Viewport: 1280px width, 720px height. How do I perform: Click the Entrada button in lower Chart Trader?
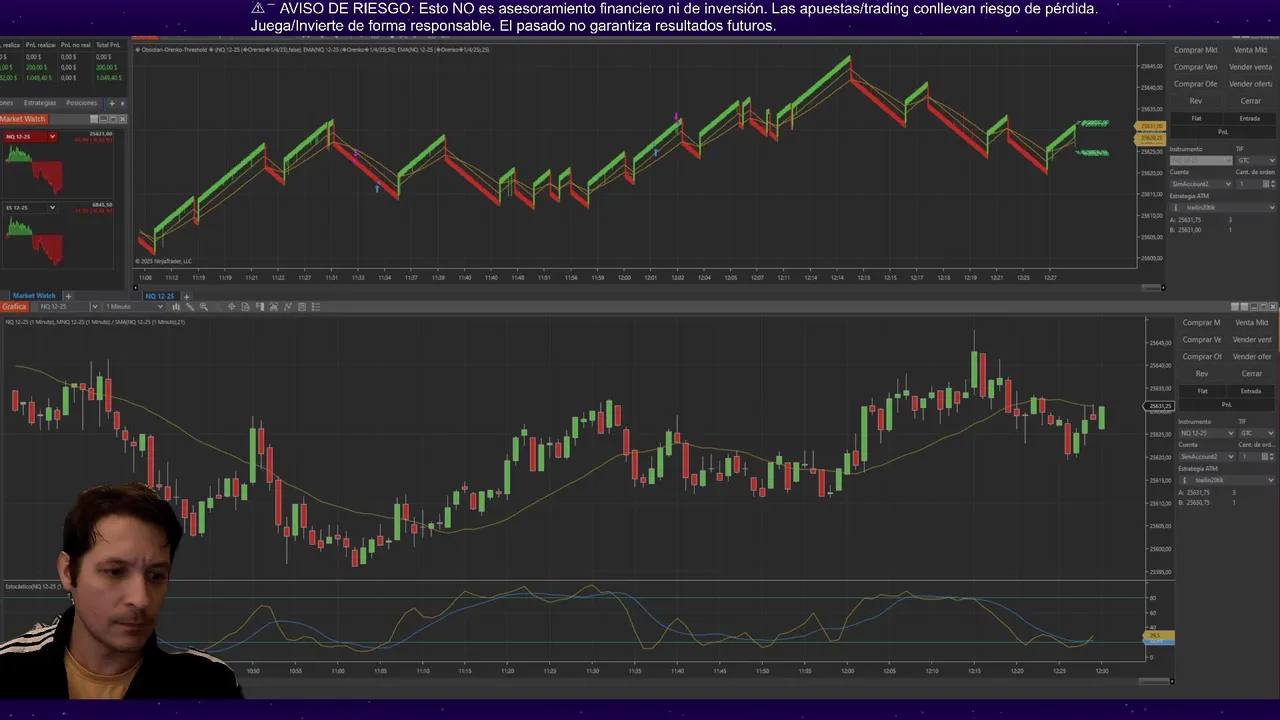coord(1251,391)
